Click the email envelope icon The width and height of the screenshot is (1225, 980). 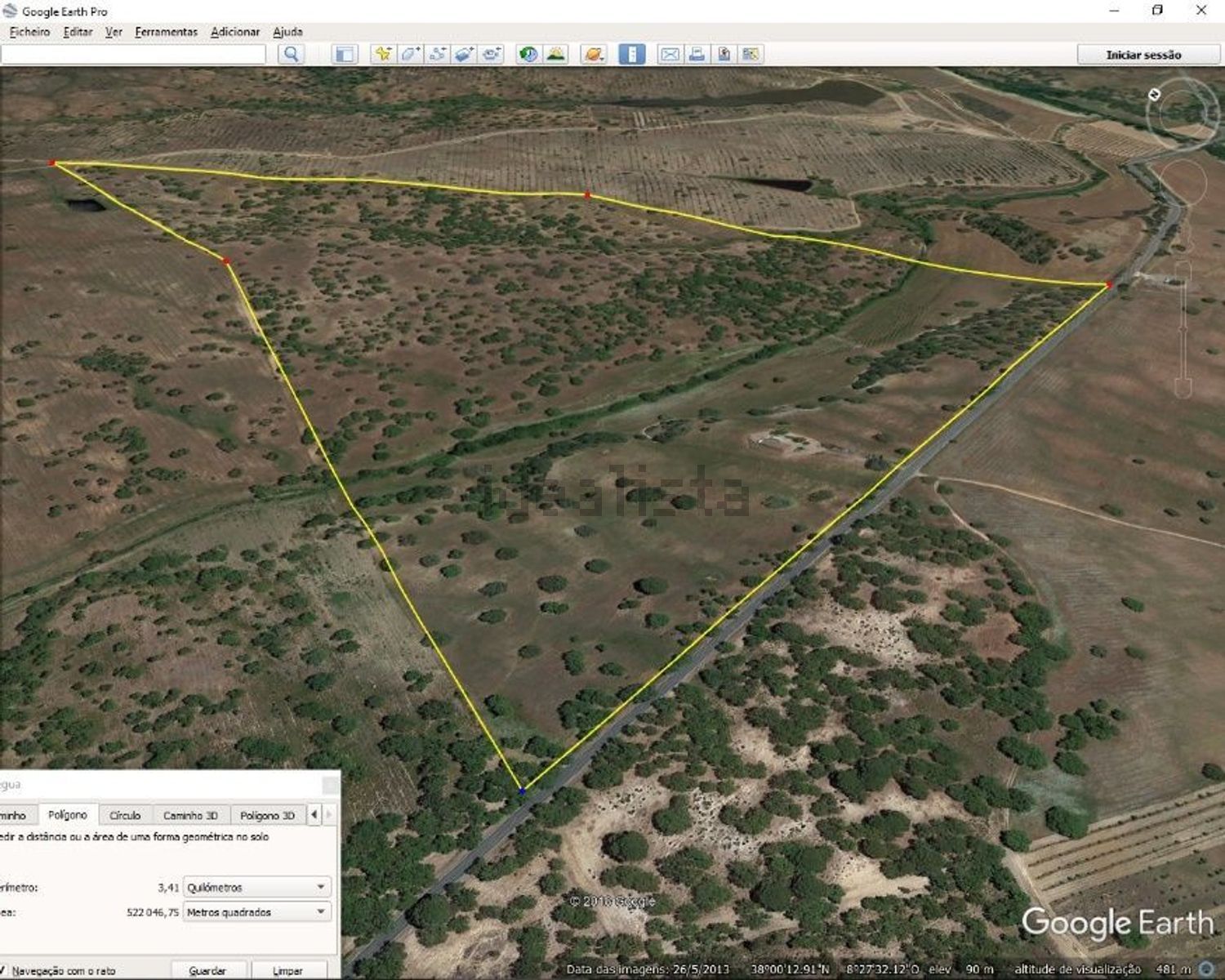pyautogui.click(x=670, y=55)
